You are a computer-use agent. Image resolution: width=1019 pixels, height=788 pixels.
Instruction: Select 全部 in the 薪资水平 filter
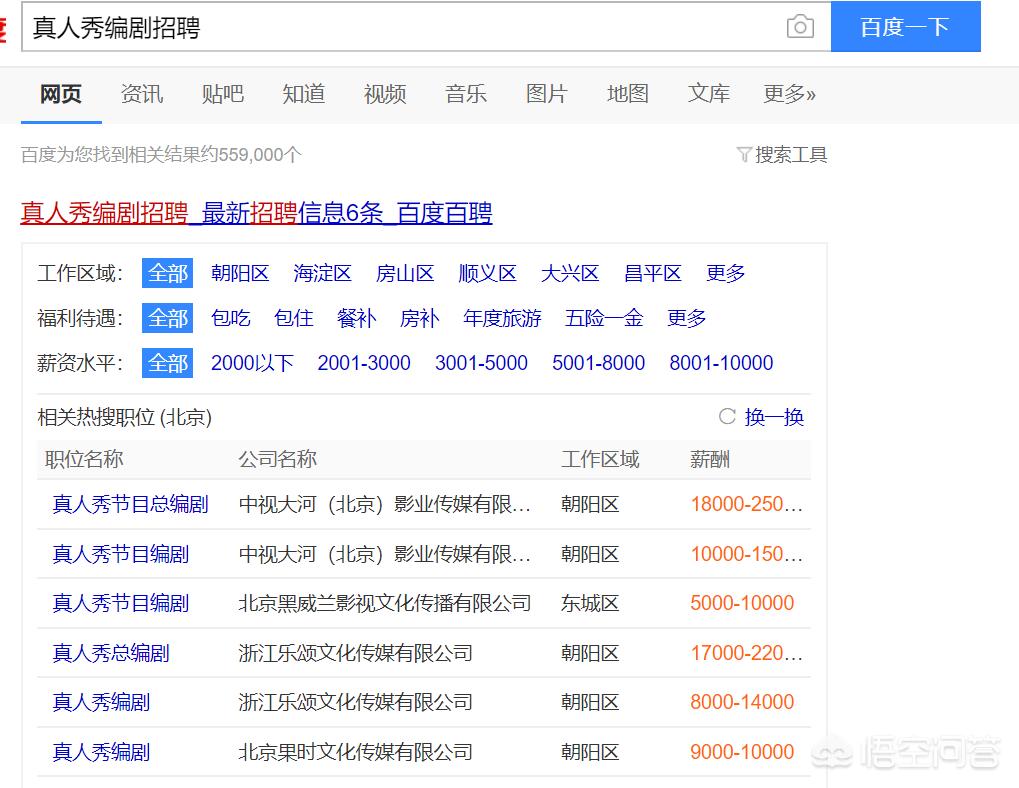pyautogui.click(x=168, y=362)
